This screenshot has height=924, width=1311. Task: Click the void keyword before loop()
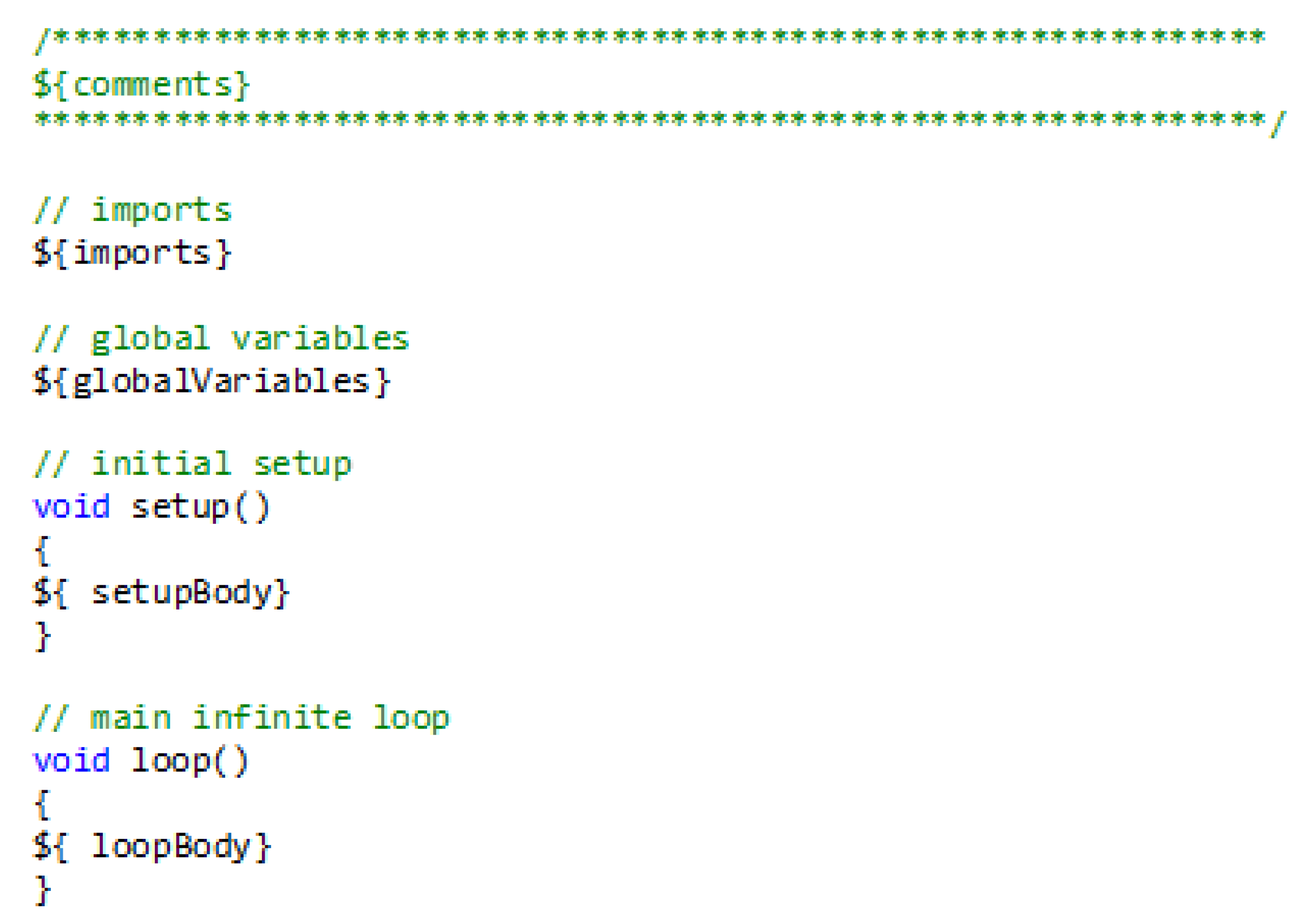tap(72, 761)
